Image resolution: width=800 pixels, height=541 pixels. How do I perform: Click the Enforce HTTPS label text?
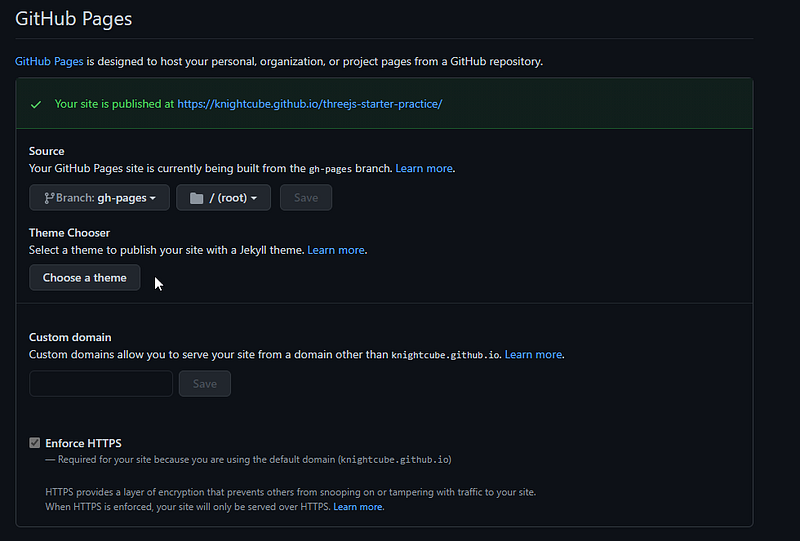click(x=83, y=443)
